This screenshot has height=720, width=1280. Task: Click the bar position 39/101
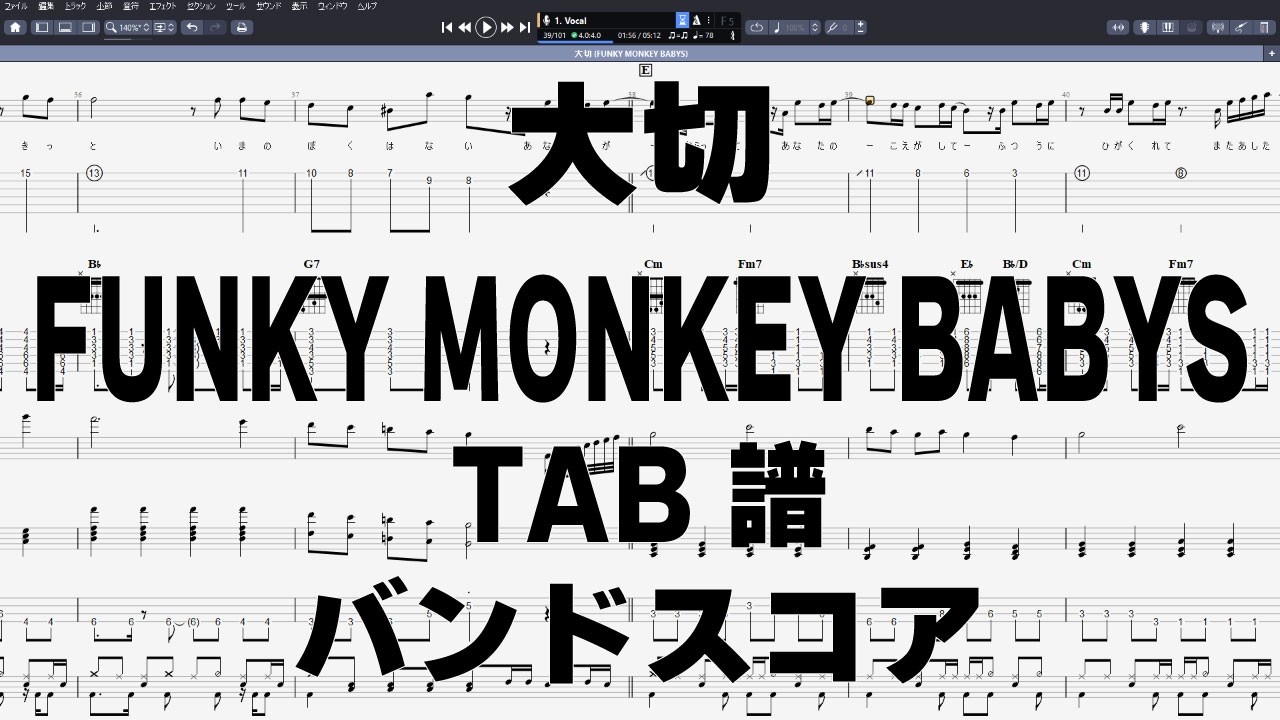pos(553,35)
